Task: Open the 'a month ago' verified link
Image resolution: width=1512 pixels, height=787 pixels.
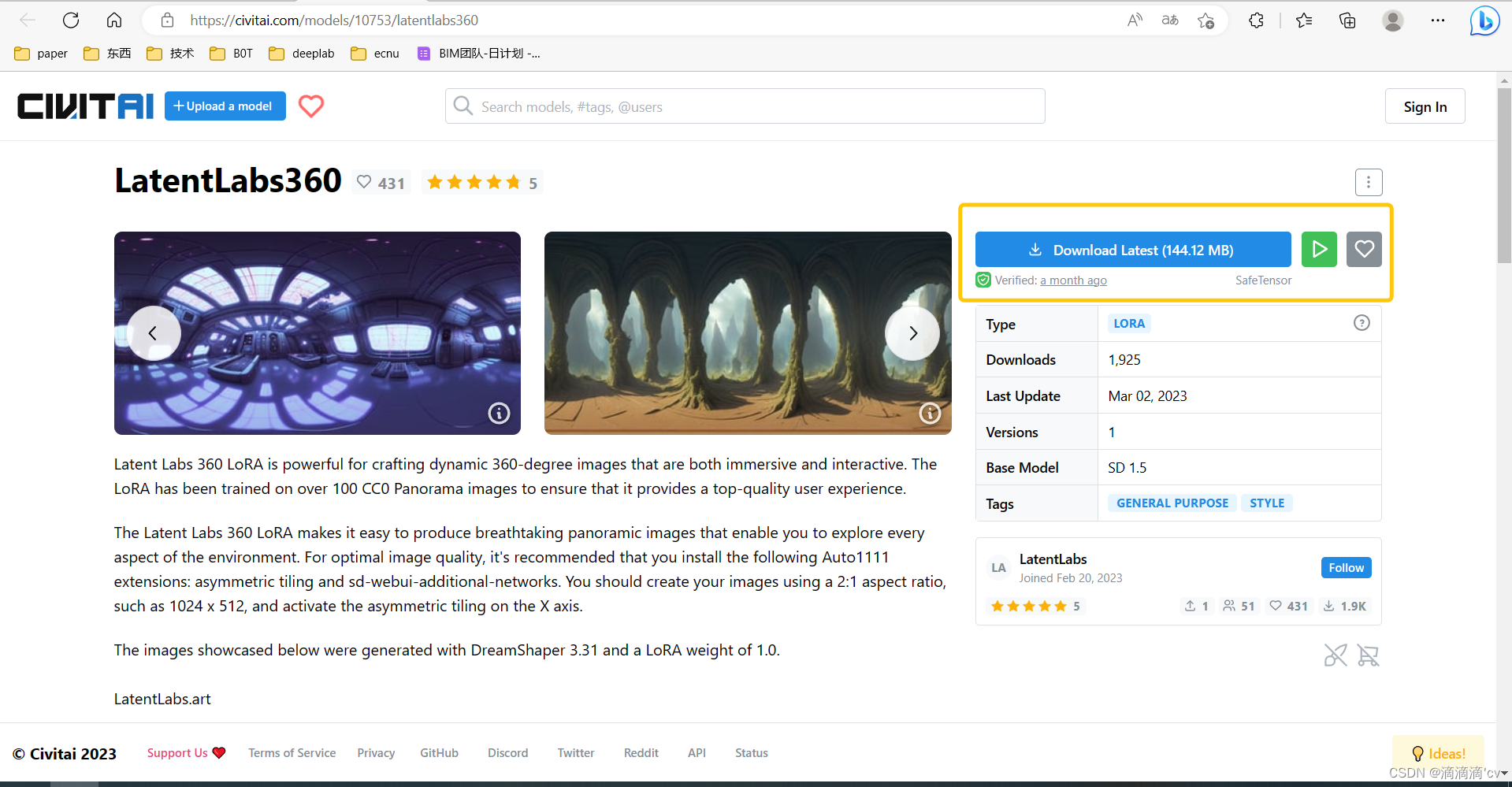Action: click(x=1073, y=280)
